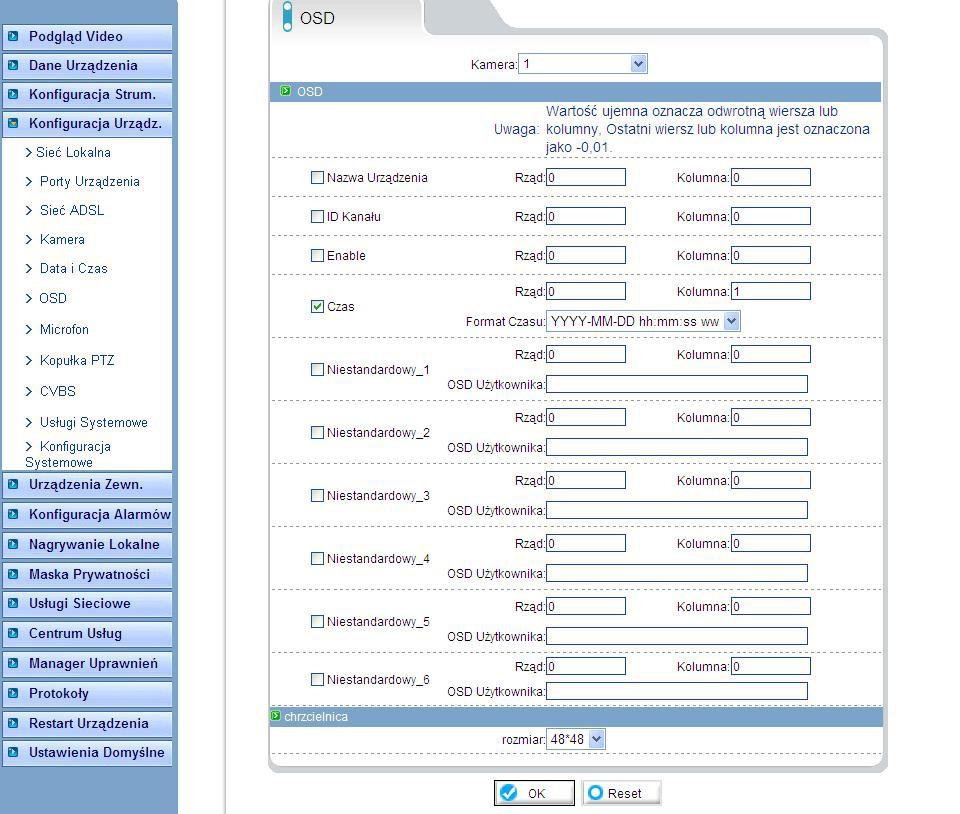Viewport: 960px width, 814px height.
Task: Open the Urządzenia Zewn. menu
Action: coord(87,485)
